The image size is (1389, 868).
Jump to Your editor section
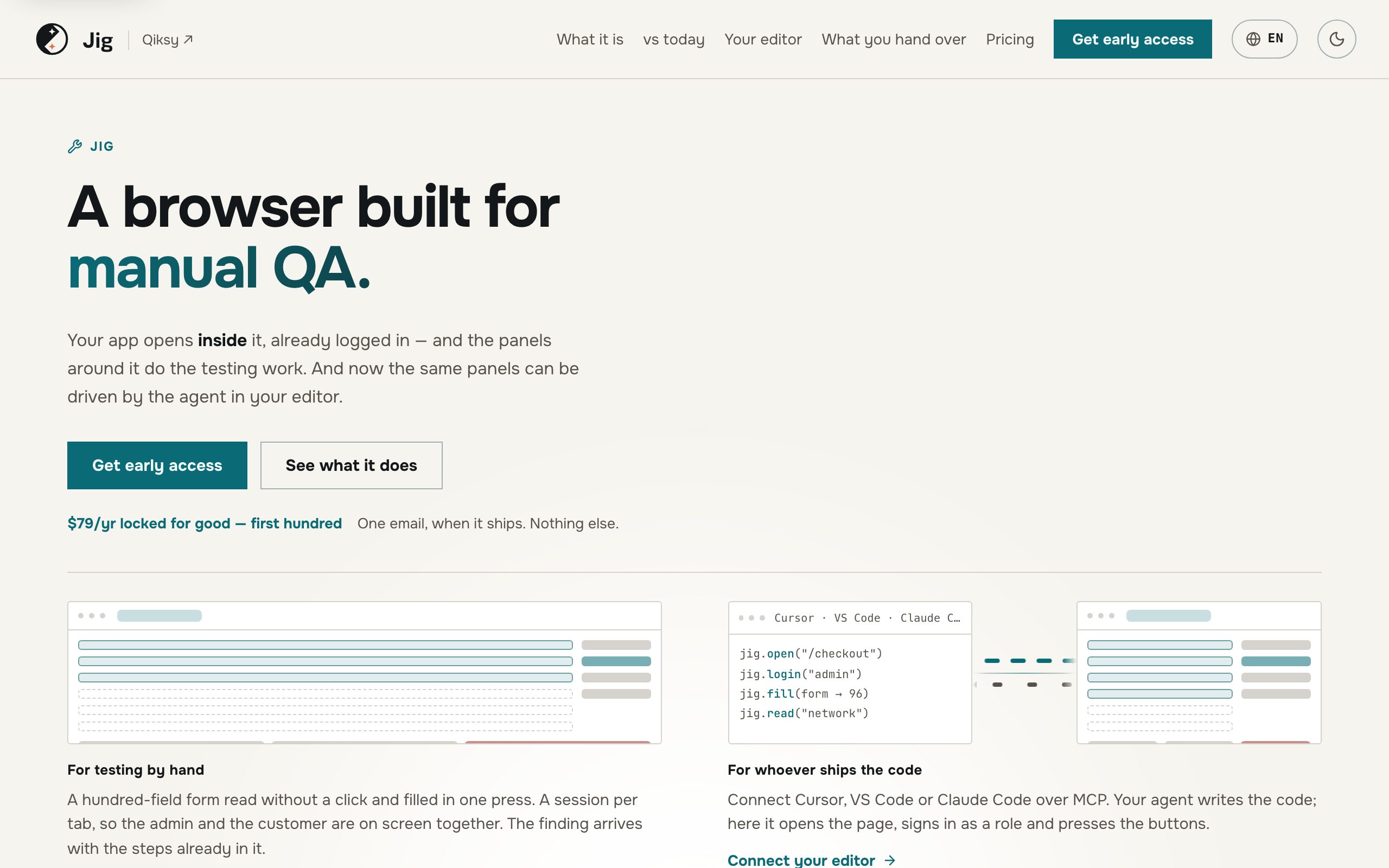click(x=763, y=39)
